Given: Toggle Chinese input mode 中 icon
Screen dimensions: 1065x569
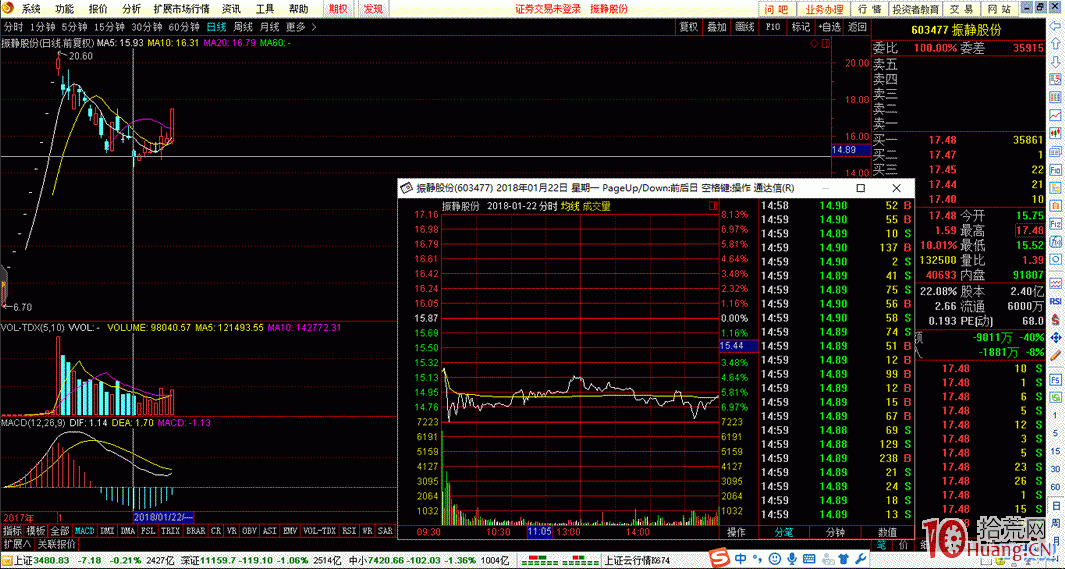Looking at the screenshot, I should 740,559.
